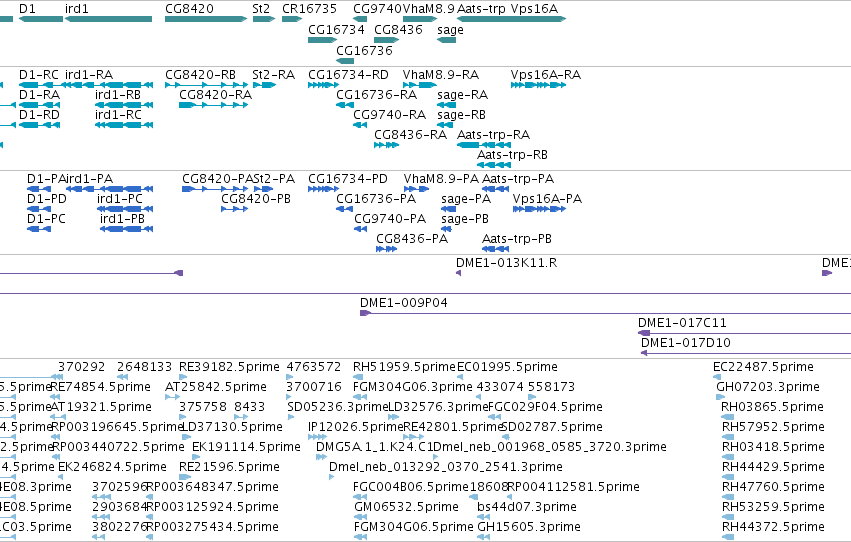Click the CG9740-RA transcript
Viewport: 851px width, 542px height.
tap(360, 125)
